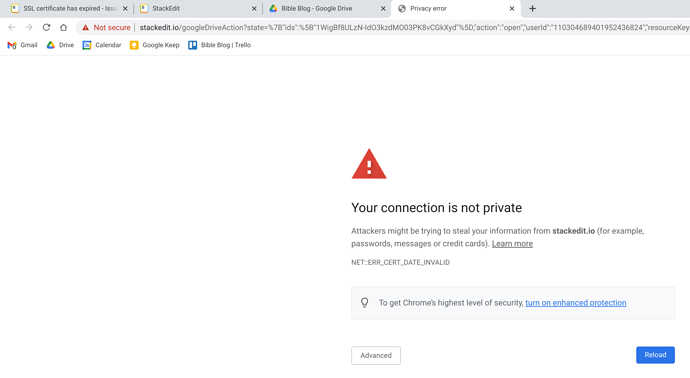Click the blue Reload button
Screen dimensions: 690x378
coord(655,355)
